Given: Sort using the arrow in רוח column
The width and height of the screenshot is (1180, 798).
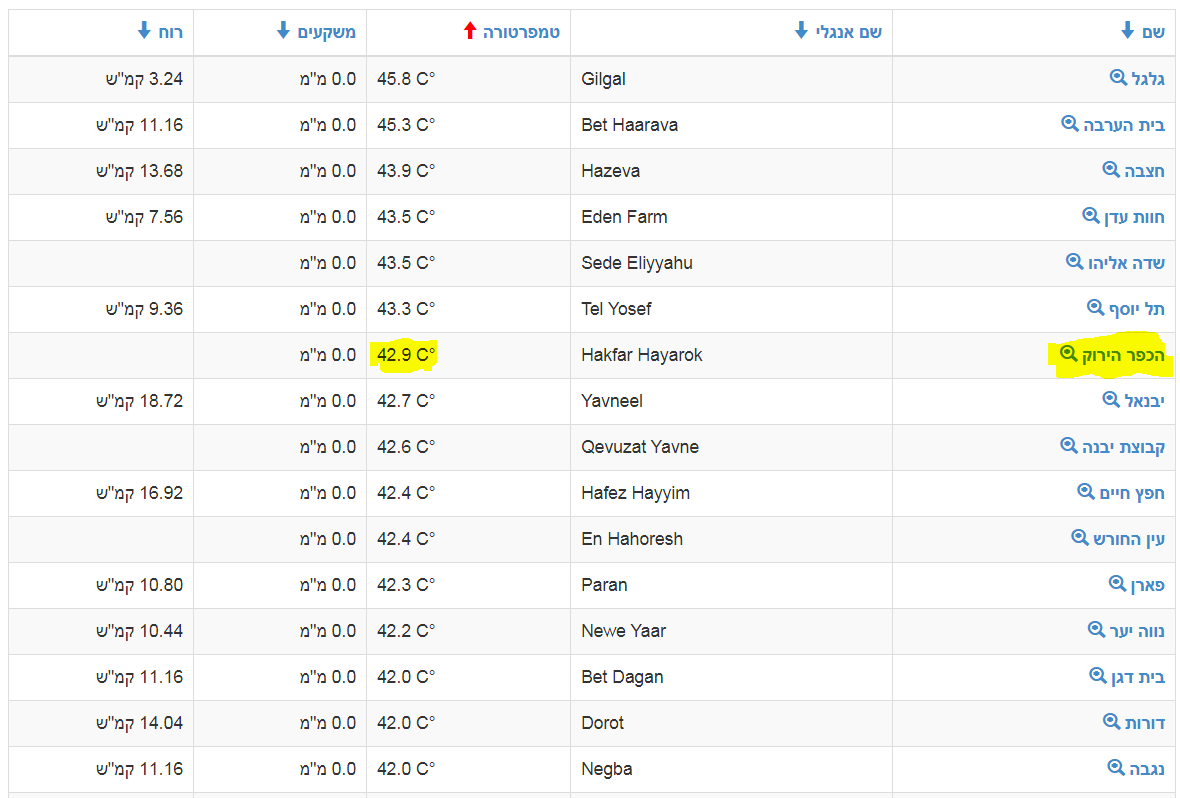Looking at the screenshot, I should [144, 32].
